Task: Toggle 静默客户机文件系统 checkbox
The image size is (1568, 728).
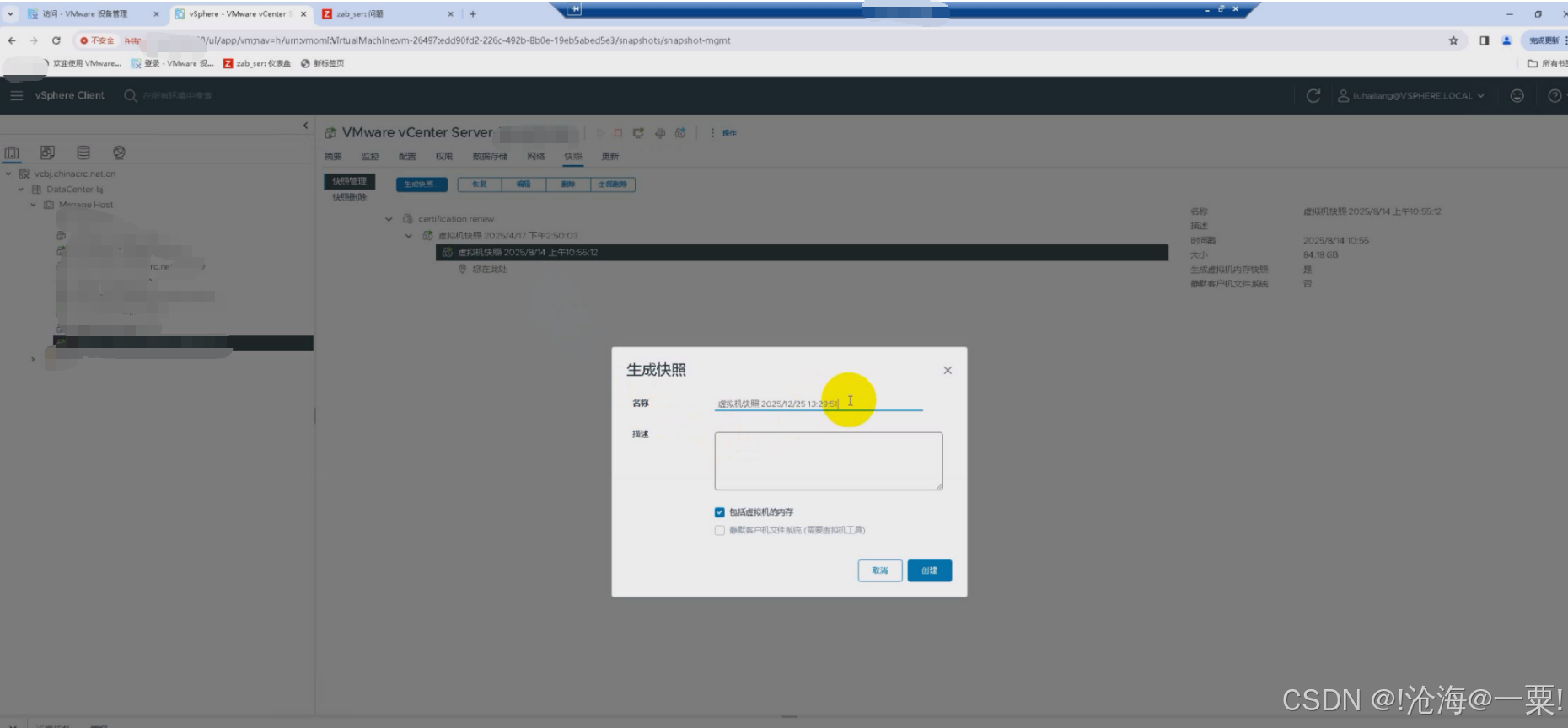Action: (719, 530)
